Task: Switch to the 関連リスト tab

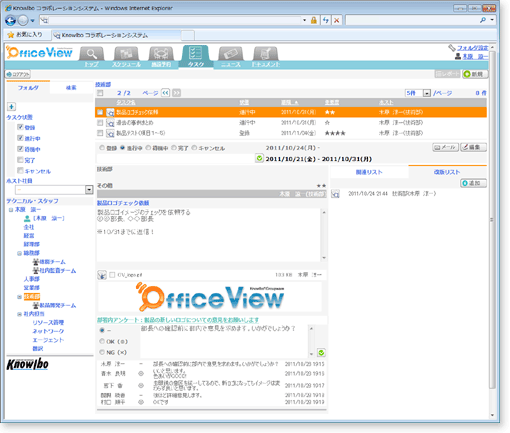Action: point(369,172)
